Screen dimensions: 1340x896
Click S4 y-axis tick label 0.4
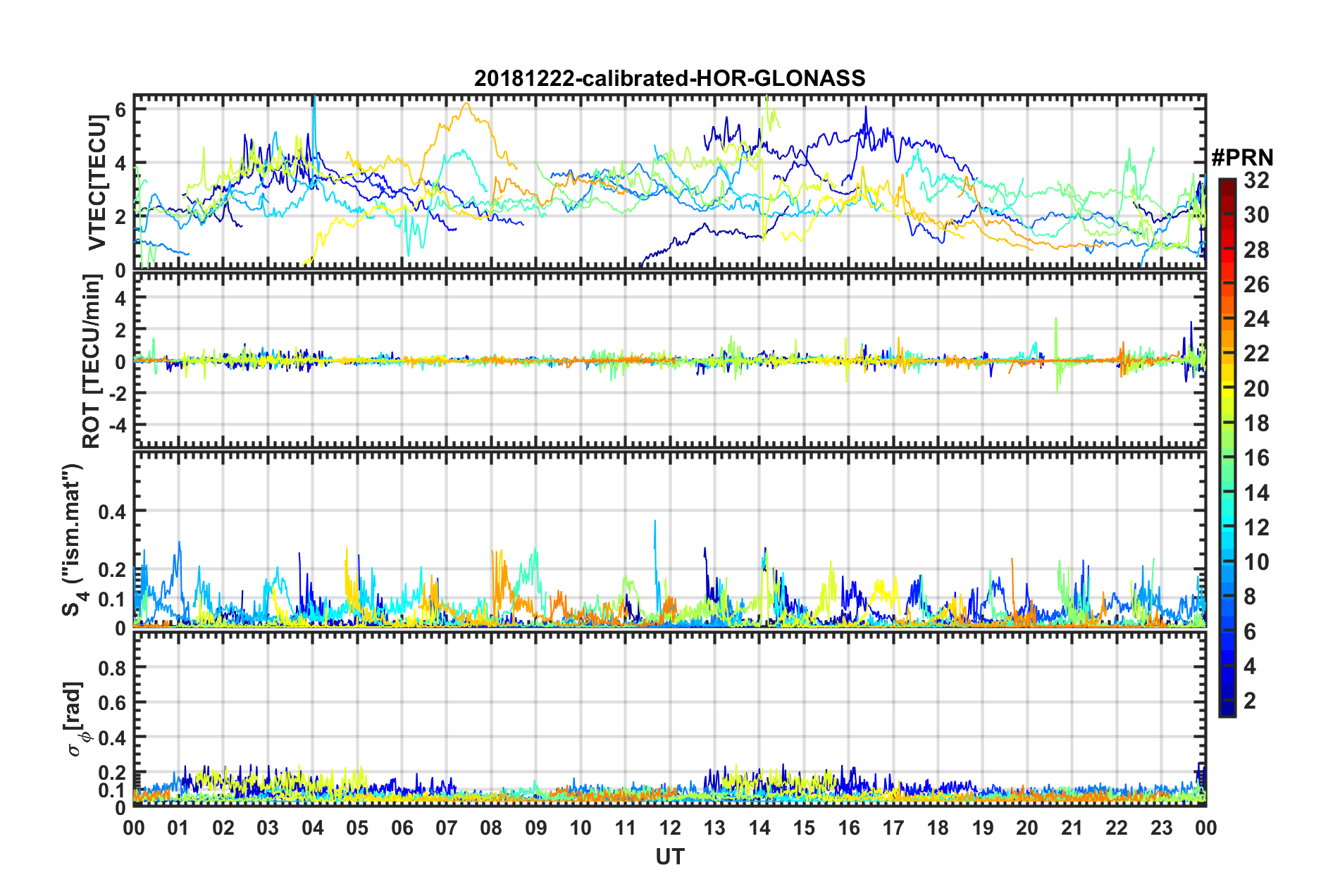point(112,511)
